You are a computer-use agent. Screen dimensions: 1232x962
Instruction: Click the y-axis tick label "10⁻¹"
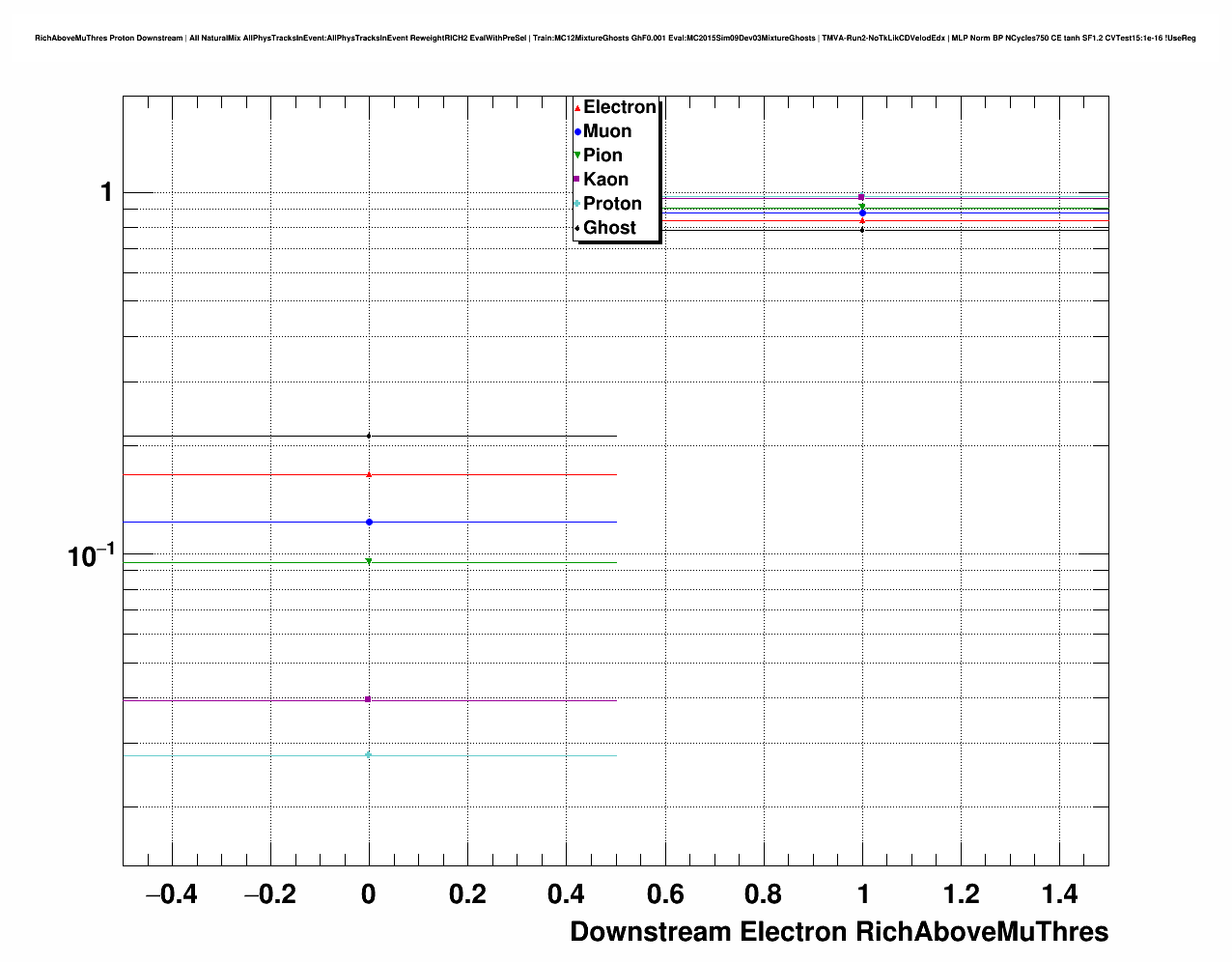click(x=92, y=556)
